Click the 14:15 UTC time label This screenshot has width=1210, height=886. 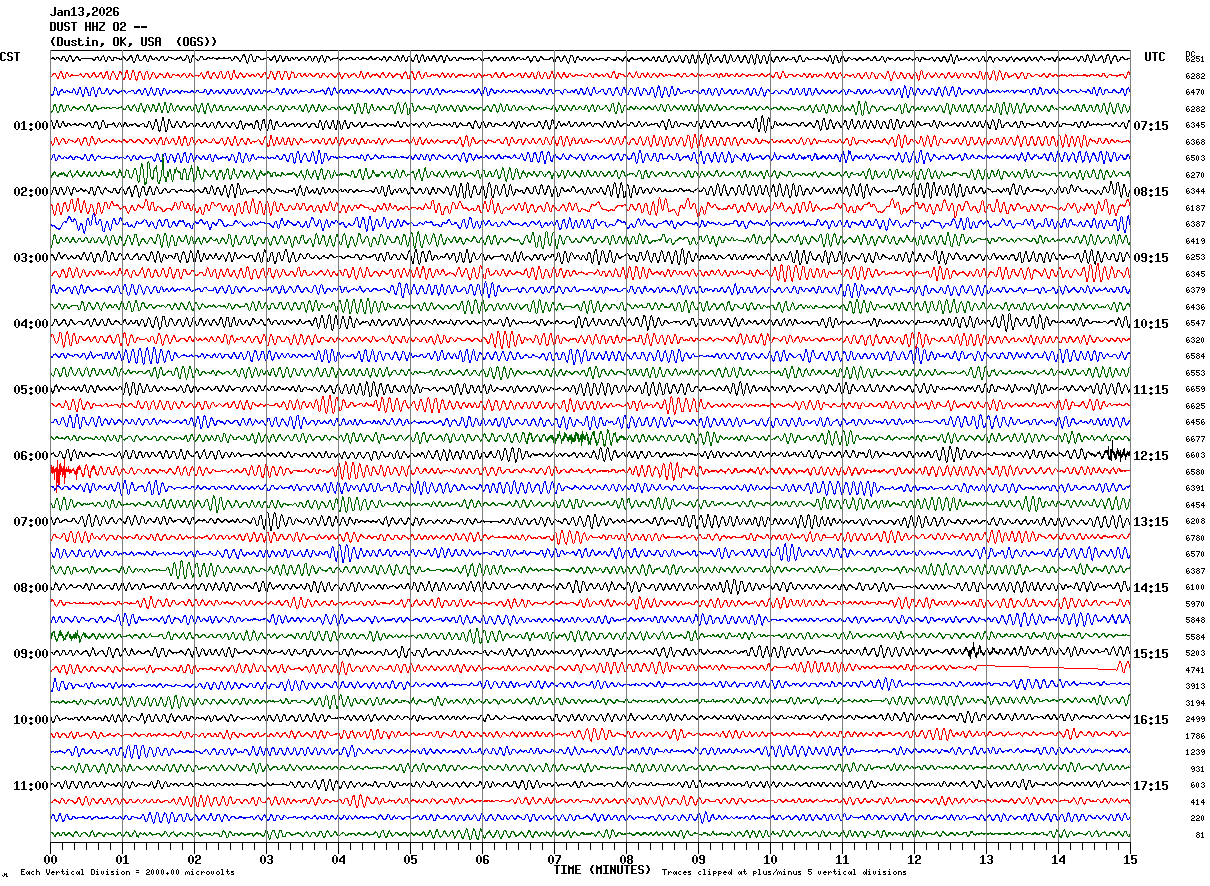1151,588
